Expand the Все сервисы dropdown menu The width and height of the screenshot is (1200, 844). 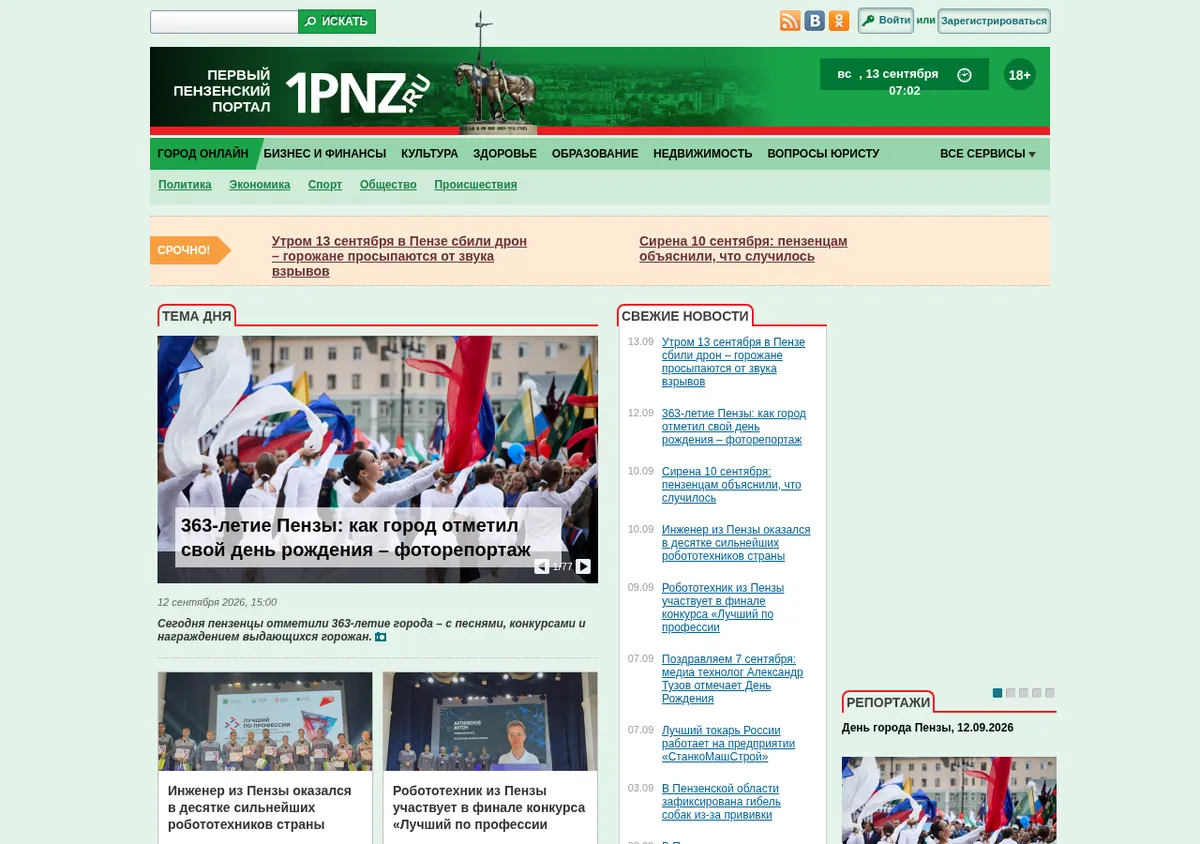987,154
